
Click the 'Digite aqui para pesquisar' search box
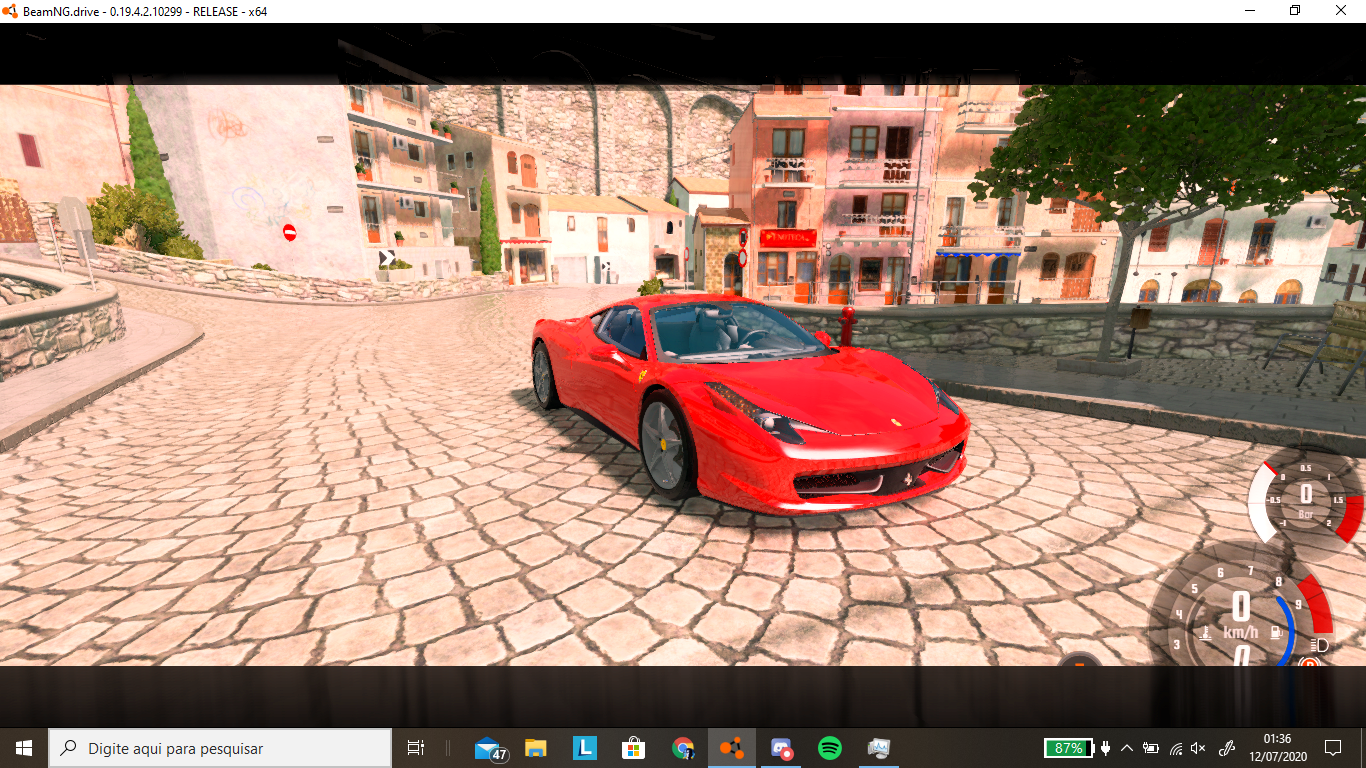pos(220,748)
